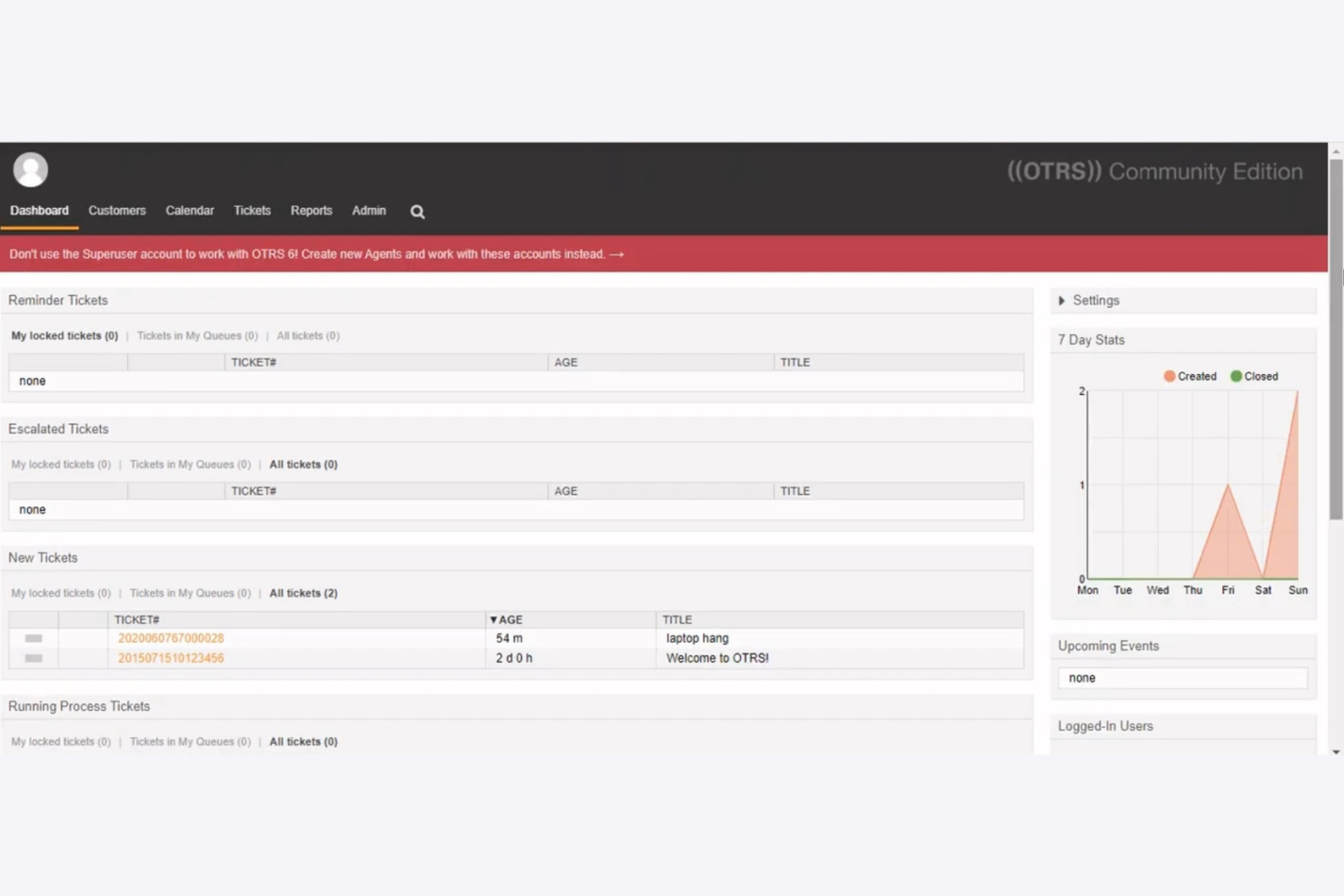Open the search via the magnifier icon
1344x896 pixels.
417,211
